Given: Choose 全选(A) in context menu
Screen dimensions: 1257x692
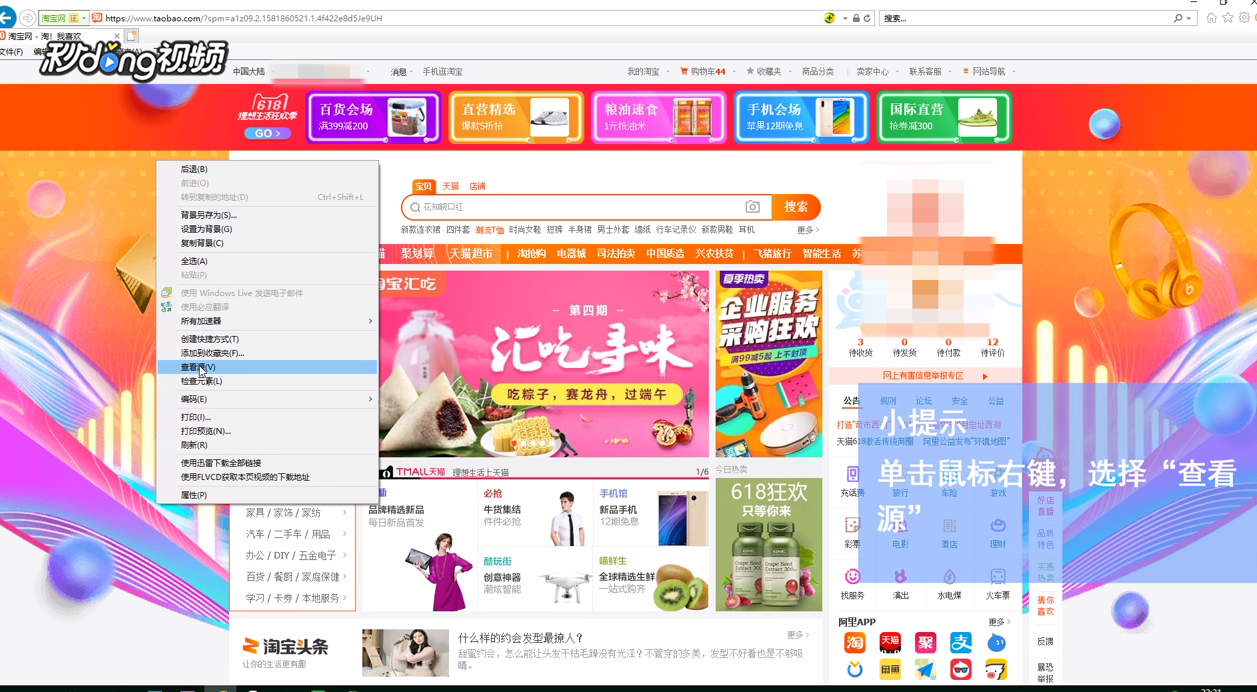Looking at the screenshot, I should click(x=267, y=261).
